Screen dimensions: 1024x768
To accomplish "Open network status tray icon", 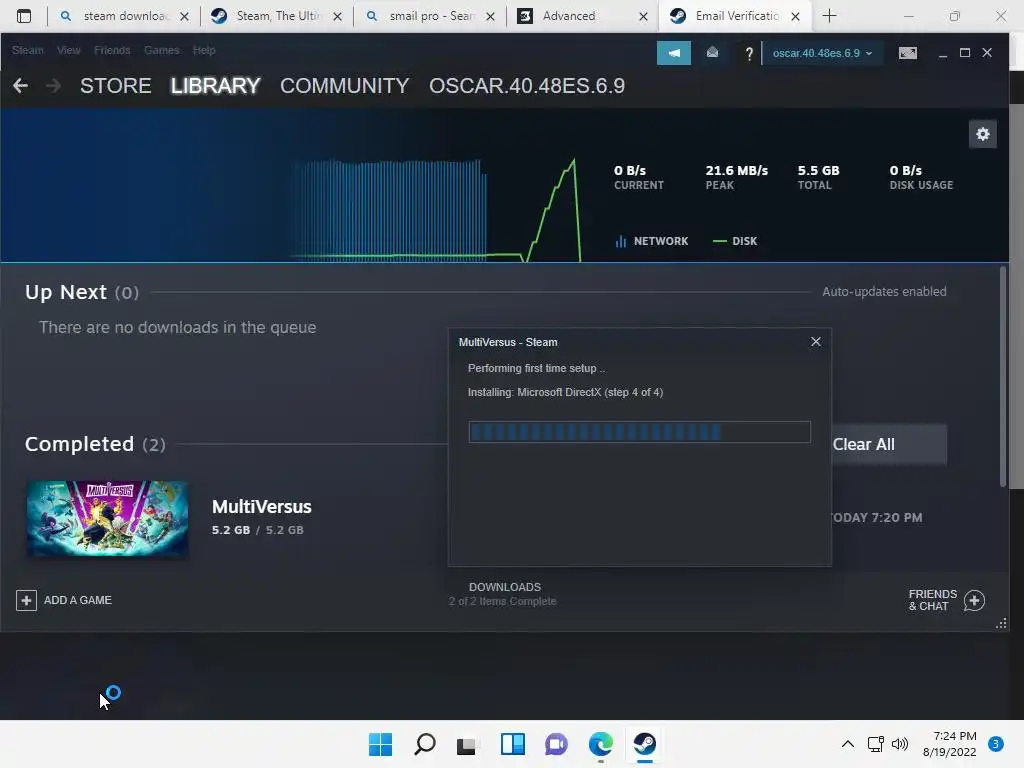I will [x=875, y=744].
